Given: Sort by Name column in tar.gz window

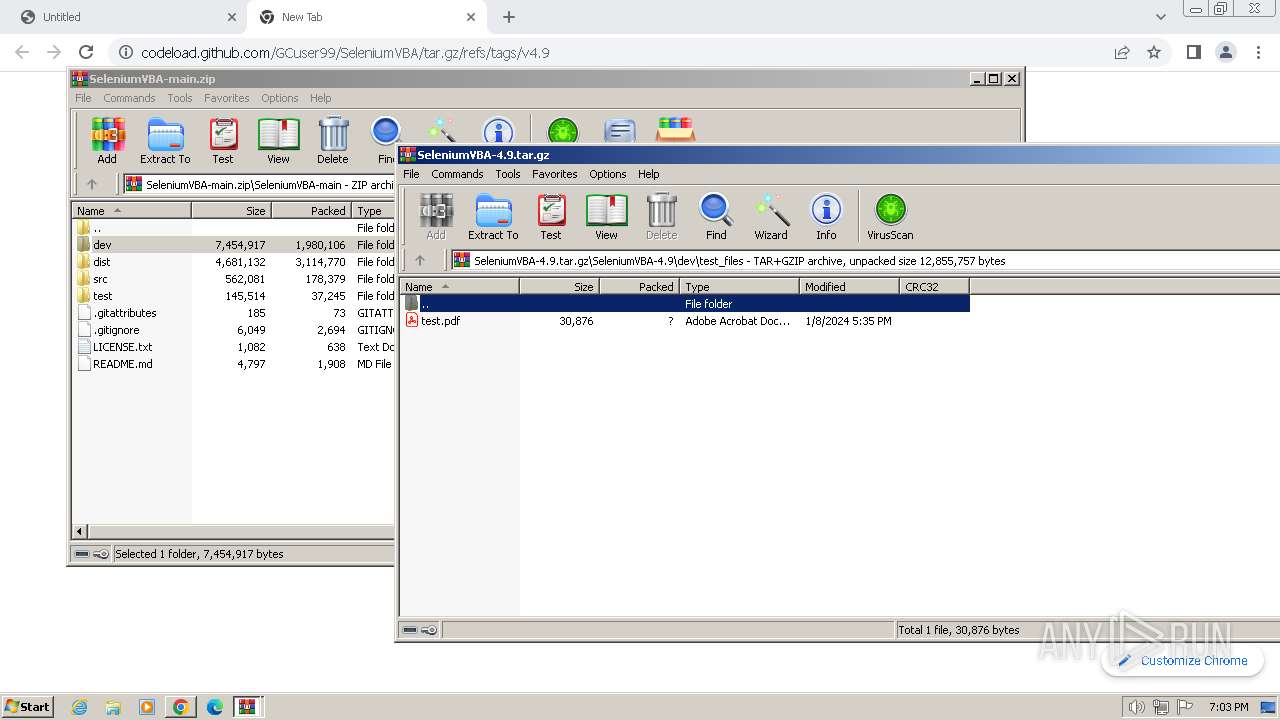Looking at the screenshot, I should click(x=459, y=286).
